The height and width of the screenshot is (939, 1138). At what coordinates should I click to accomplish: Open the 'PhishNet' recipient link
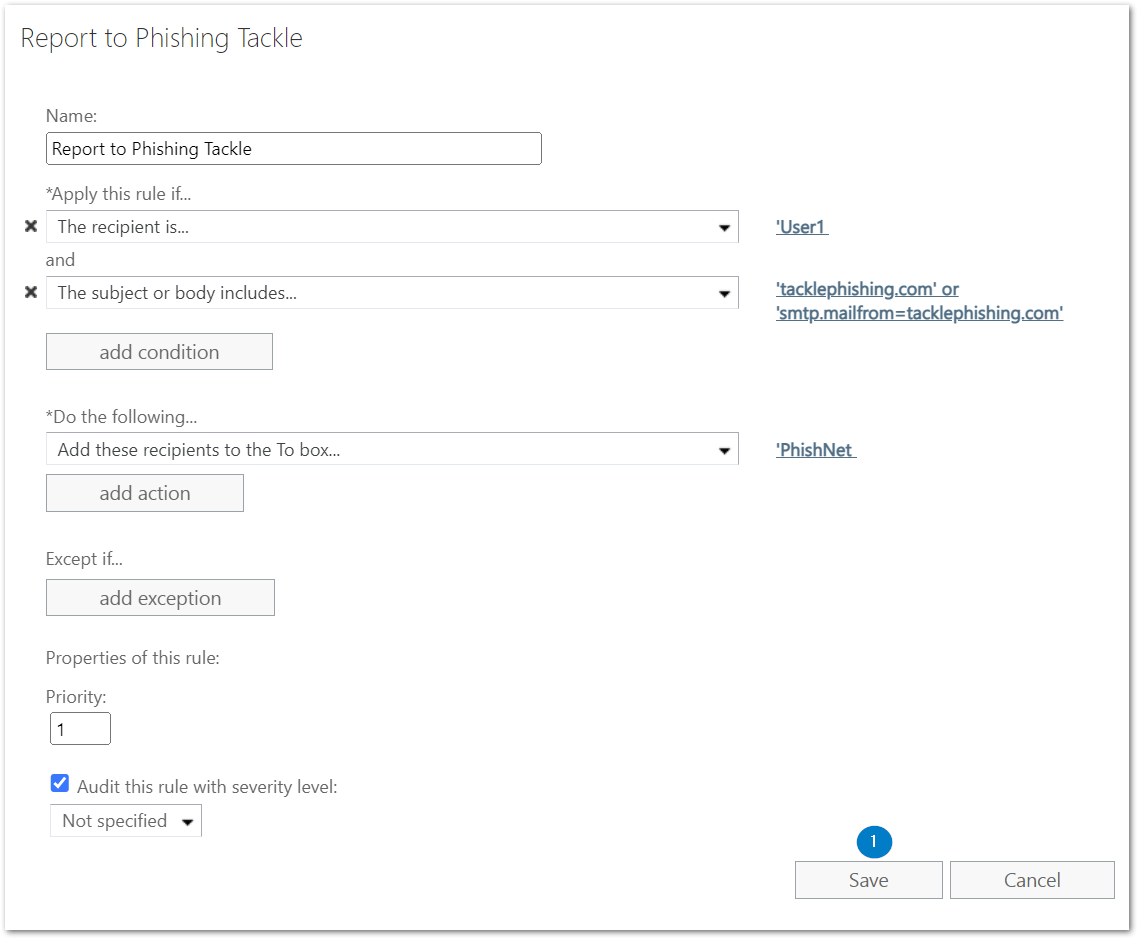point(815,450)
